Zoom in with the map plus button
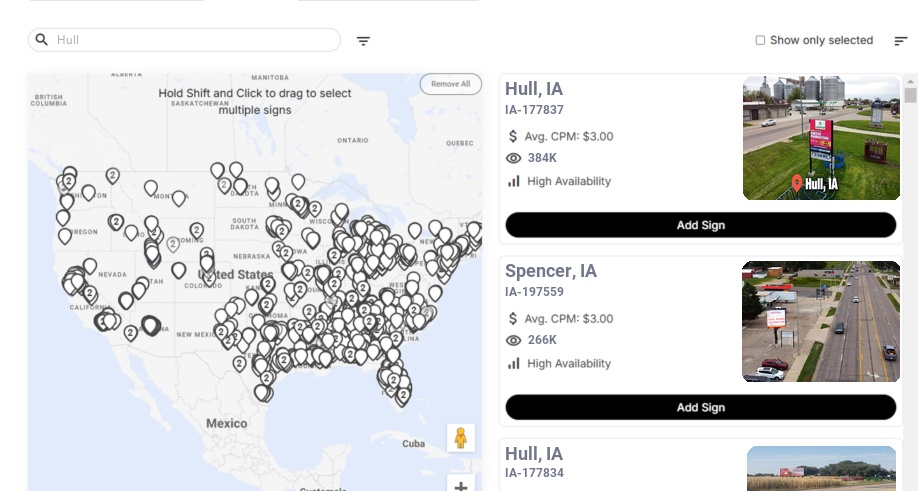The width and height of the screenshot is (920, 491). 460,487
